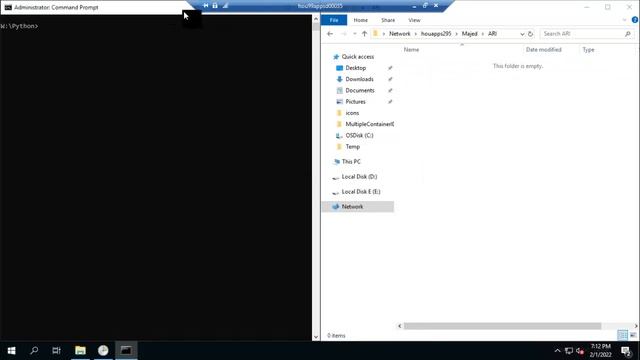Open File Explorer from the taskbar
The image size is (640, 360).
click(80, 350)
